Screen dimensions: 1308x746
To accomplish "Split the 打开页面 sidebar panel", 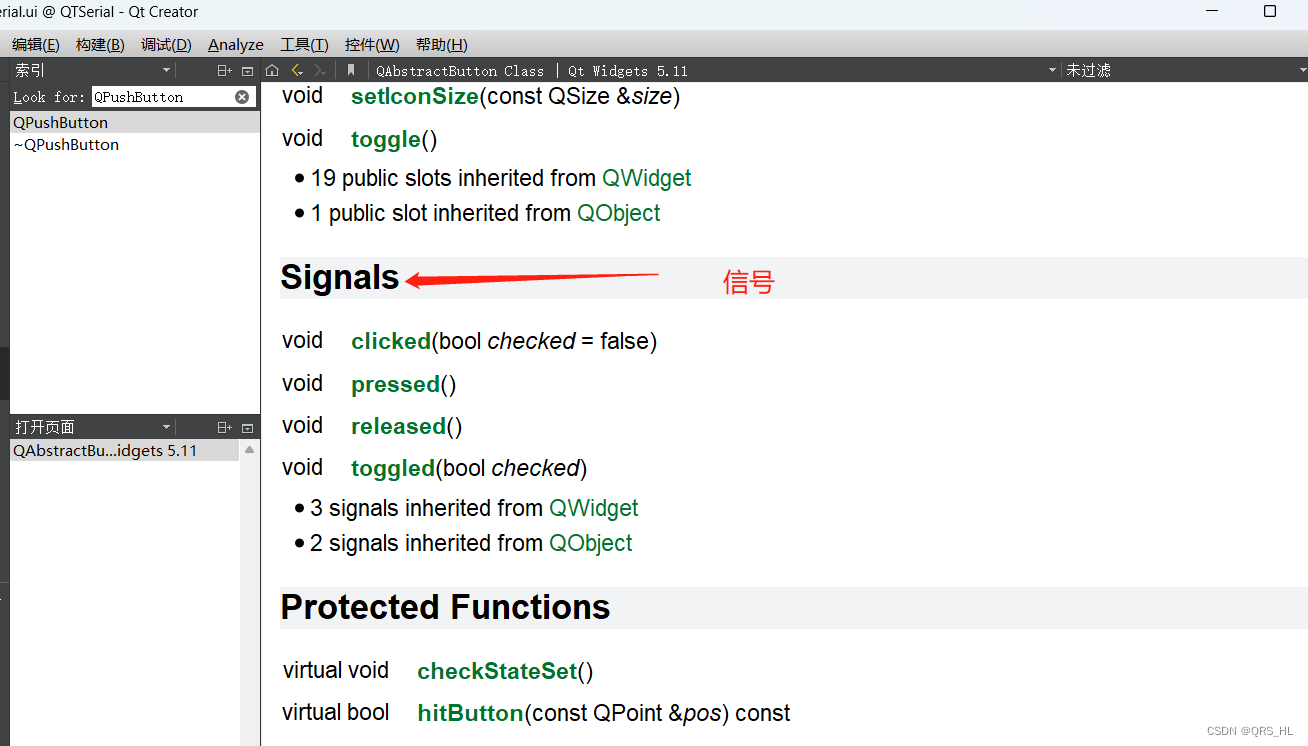I will click(225, 427).
